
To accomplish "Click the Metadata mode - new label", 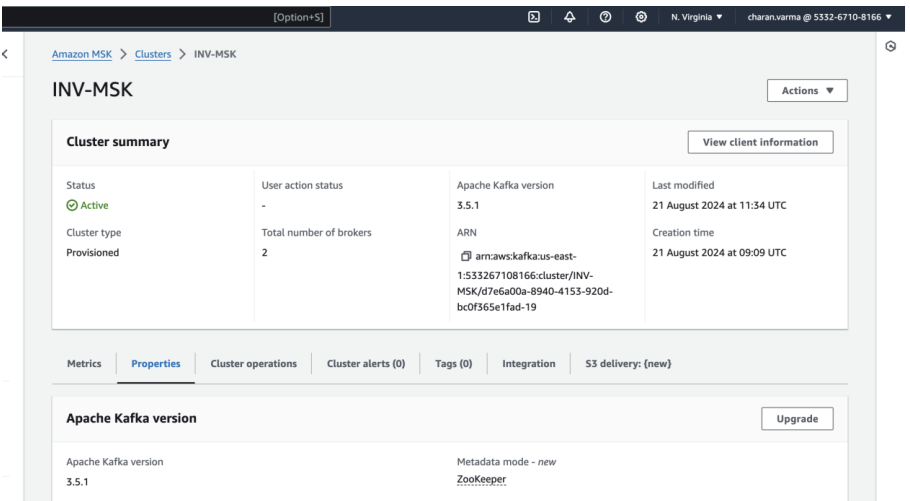I will click(x=506, y=462).
